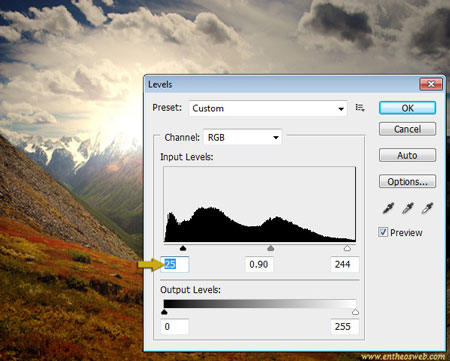The image size is (450, 361).
Task: Click the midtone field showing 0.90
Action: tap(259, 264)
